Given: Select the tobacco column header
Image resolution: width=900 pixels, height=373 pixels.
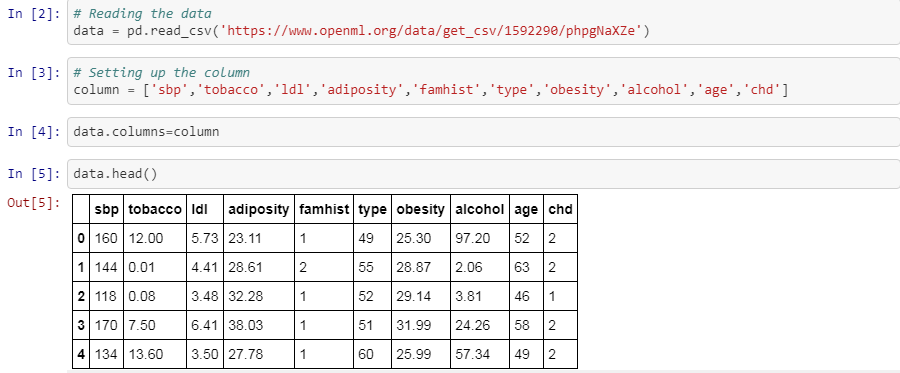Looking at the screenshot, I should point(154,209).
